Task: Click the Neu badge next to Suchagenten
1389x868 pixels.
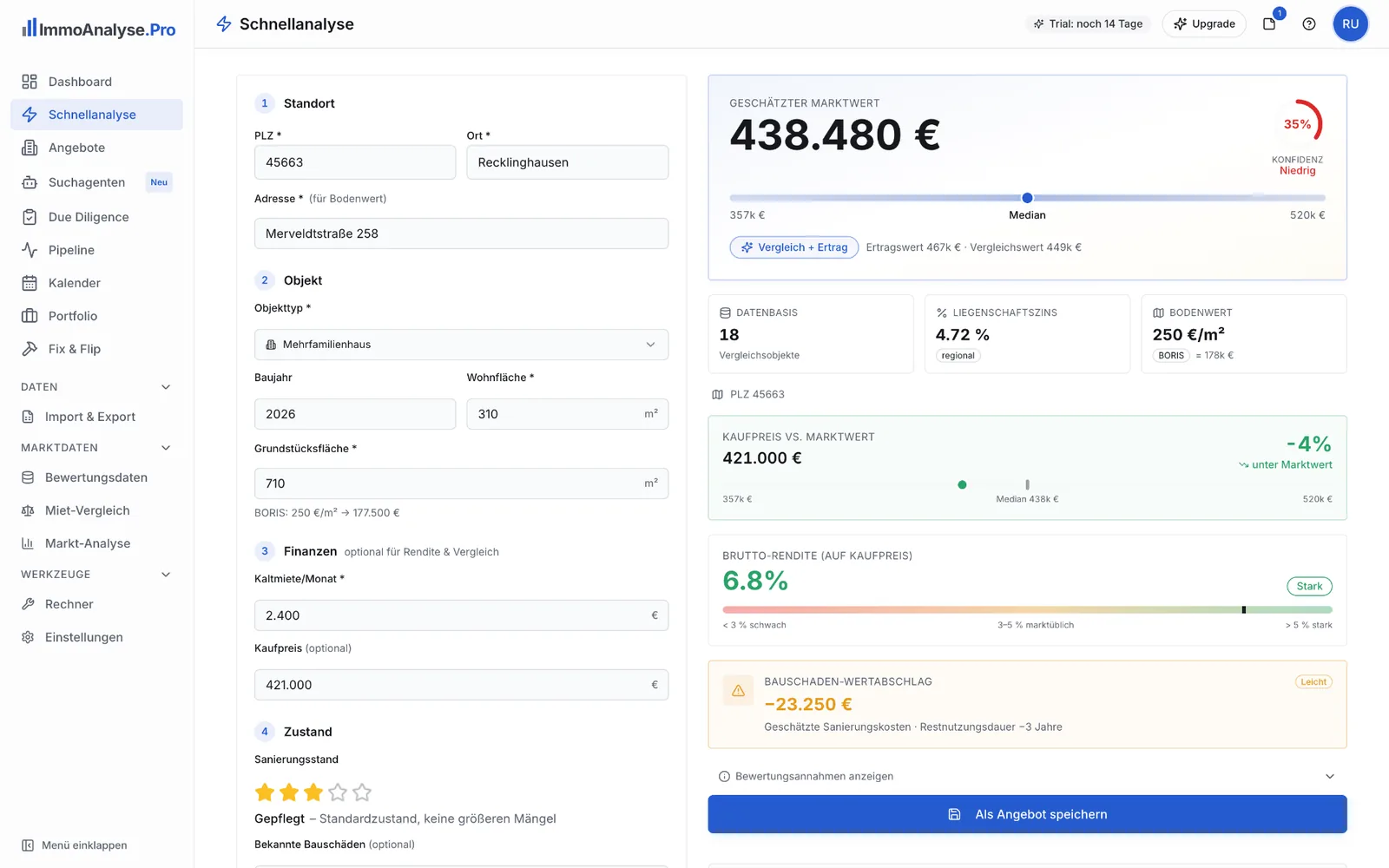Action: click(159, 182)
